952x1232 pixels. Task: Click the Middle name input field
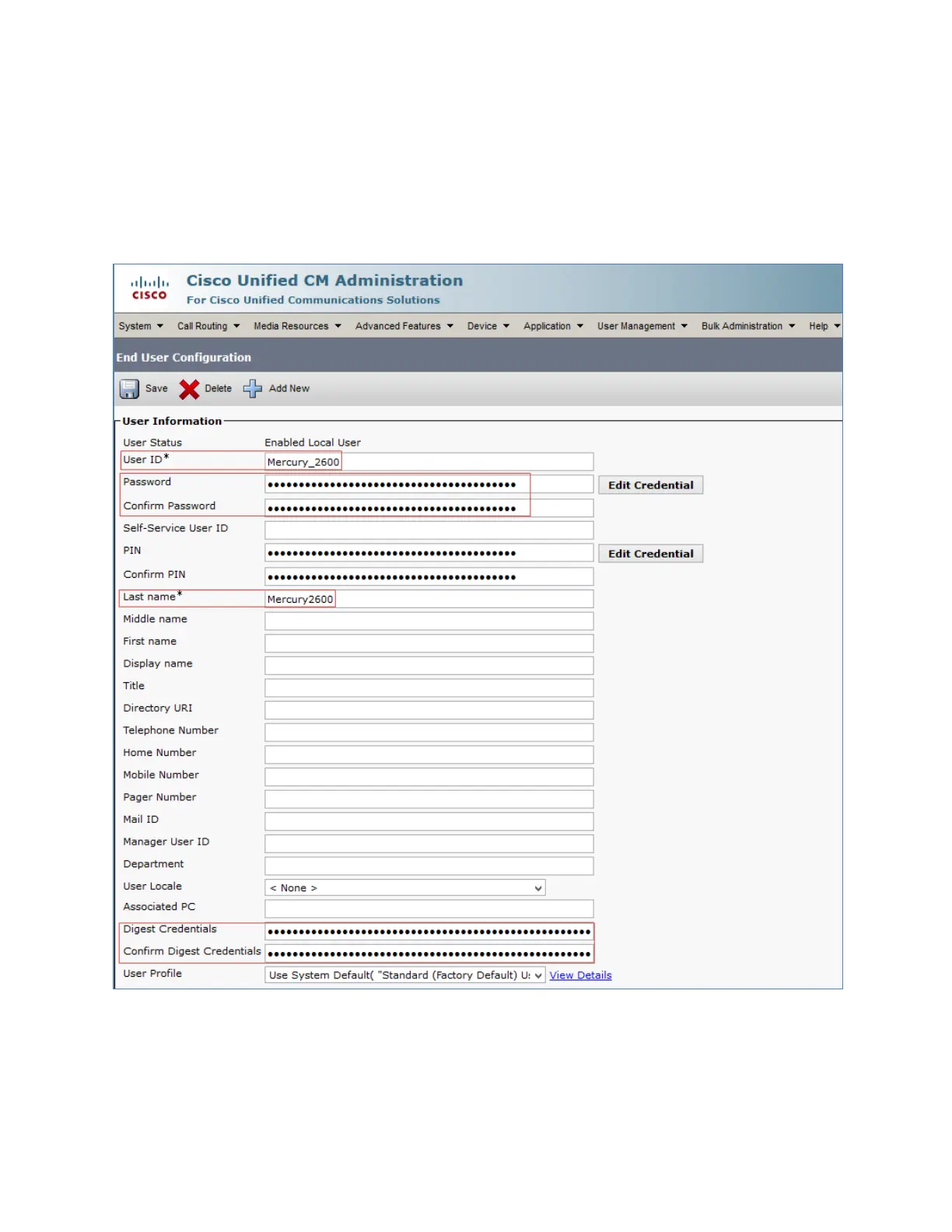pos(429,621)
